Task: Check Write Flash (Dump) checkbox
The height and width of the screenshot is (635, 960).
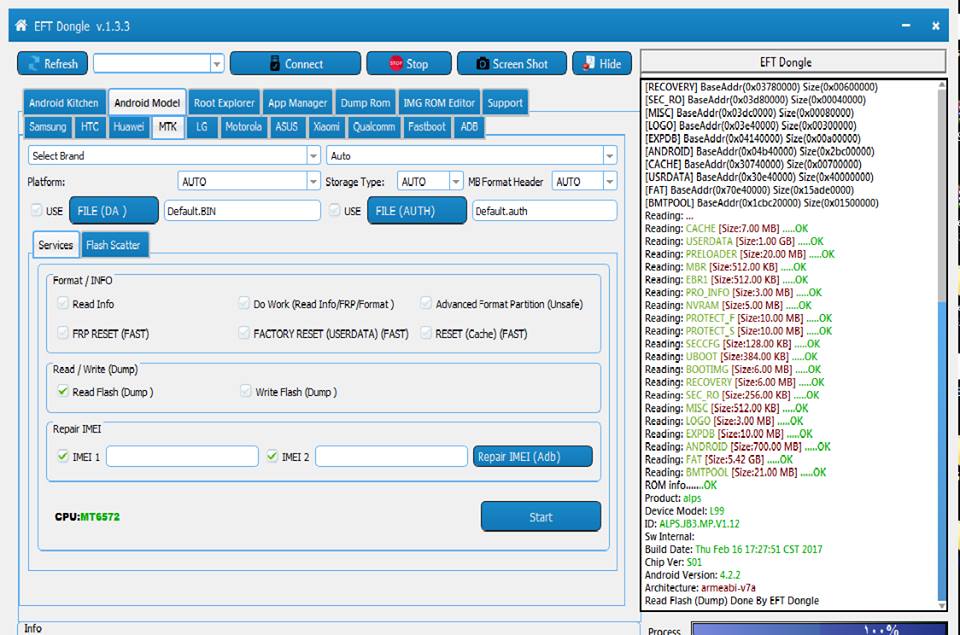Action: pos(246,391)
